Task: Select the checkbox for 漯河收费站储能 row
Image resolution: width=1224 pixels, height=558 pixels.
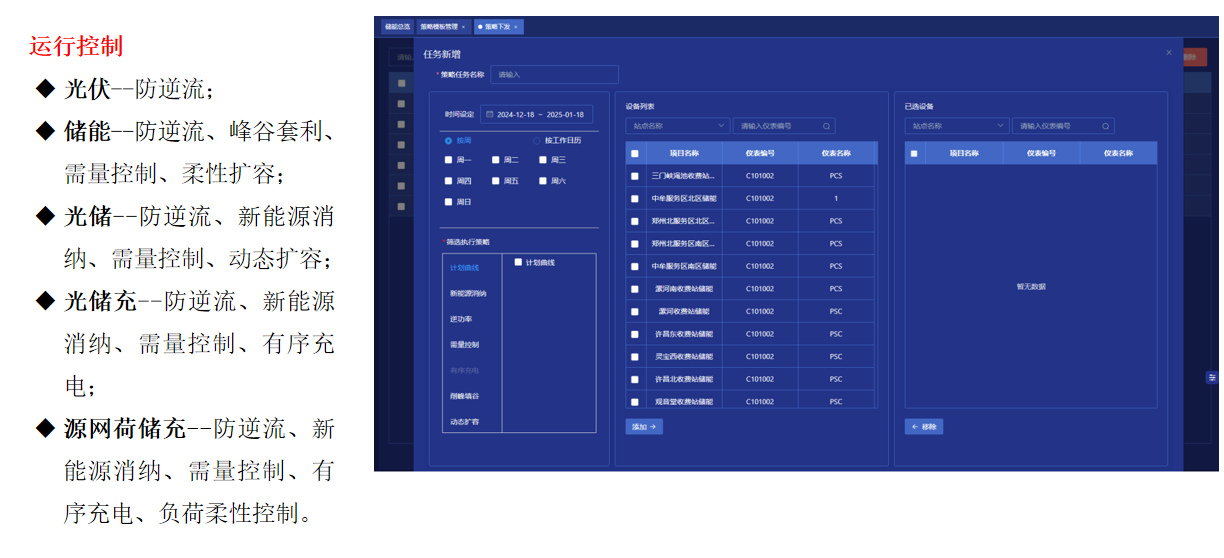Action: tap(634, 311)
